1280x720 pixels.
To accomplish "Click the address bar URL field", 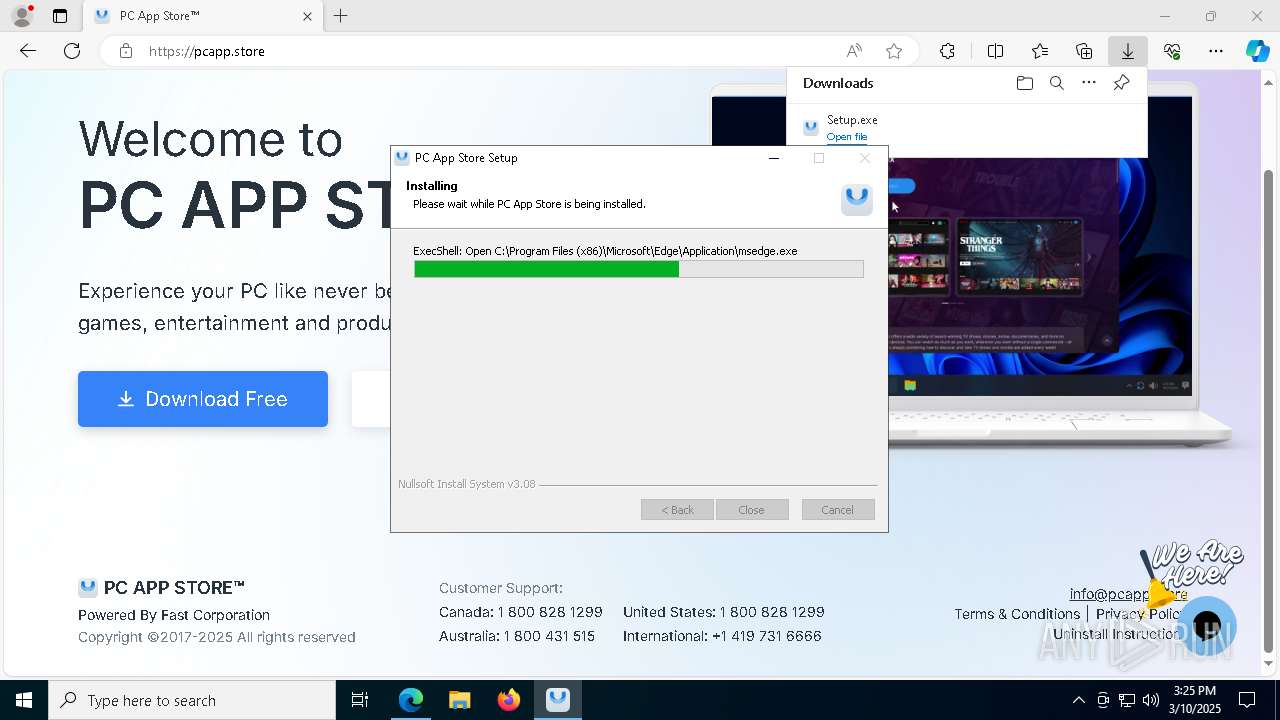I will pos(480,51).
